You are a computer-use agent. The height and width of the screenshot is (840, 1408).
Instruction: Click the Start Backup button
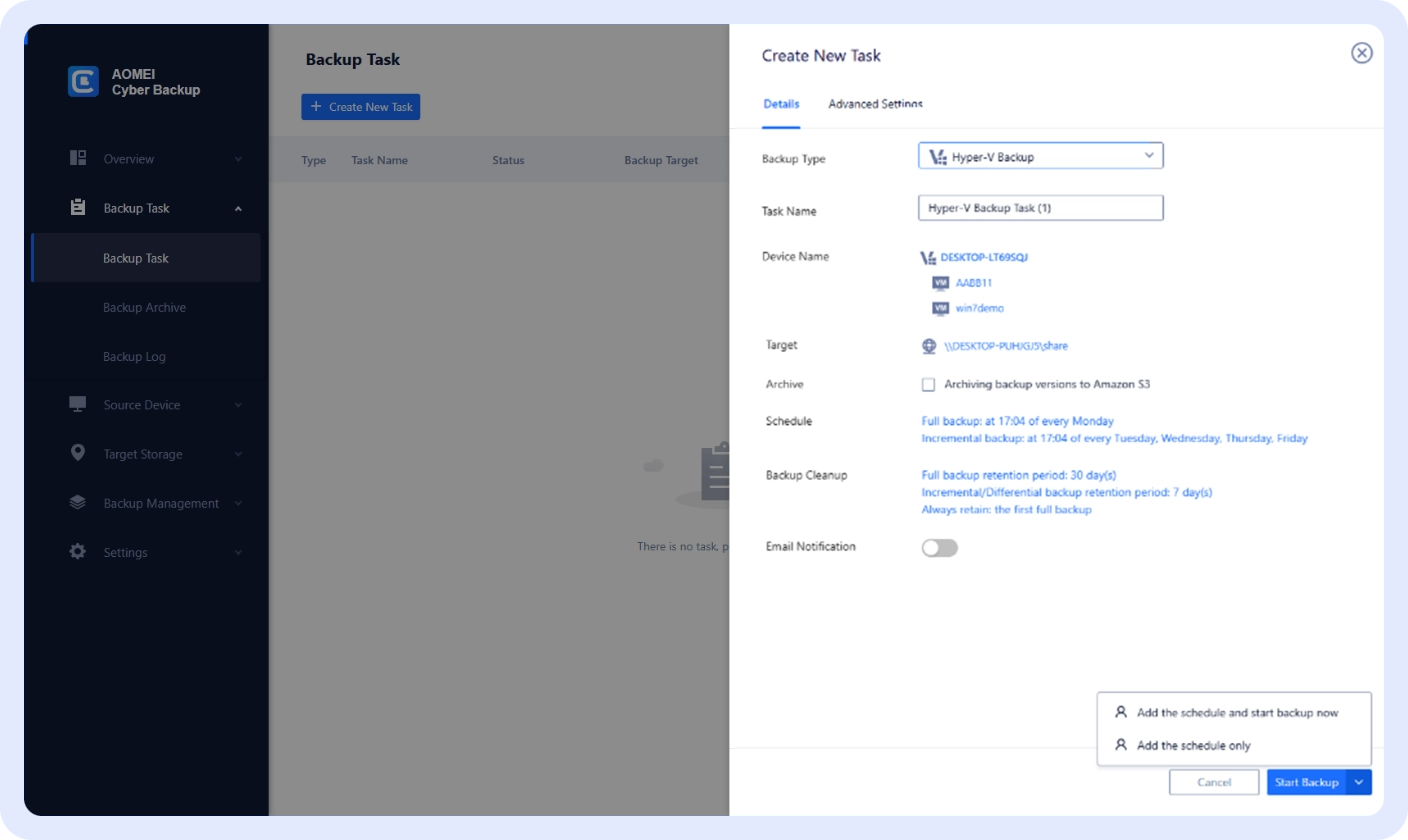pos(1307,782)
